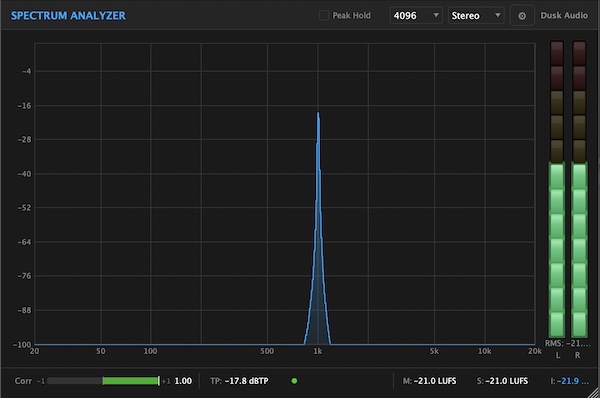Click the 5k frequency axis label
600x398 pixels.
(434, 351)
